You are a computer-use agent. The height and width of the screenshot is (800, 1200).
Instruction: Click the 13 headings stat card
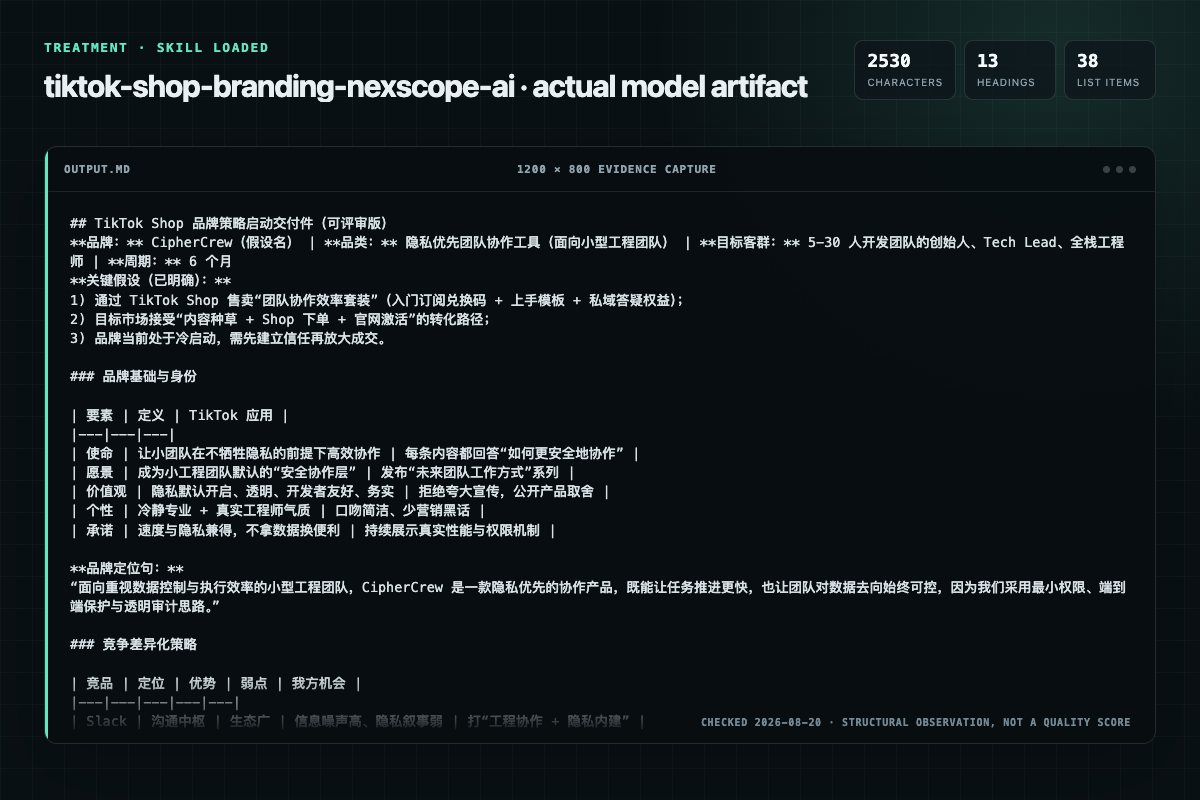pos(1010,70)
